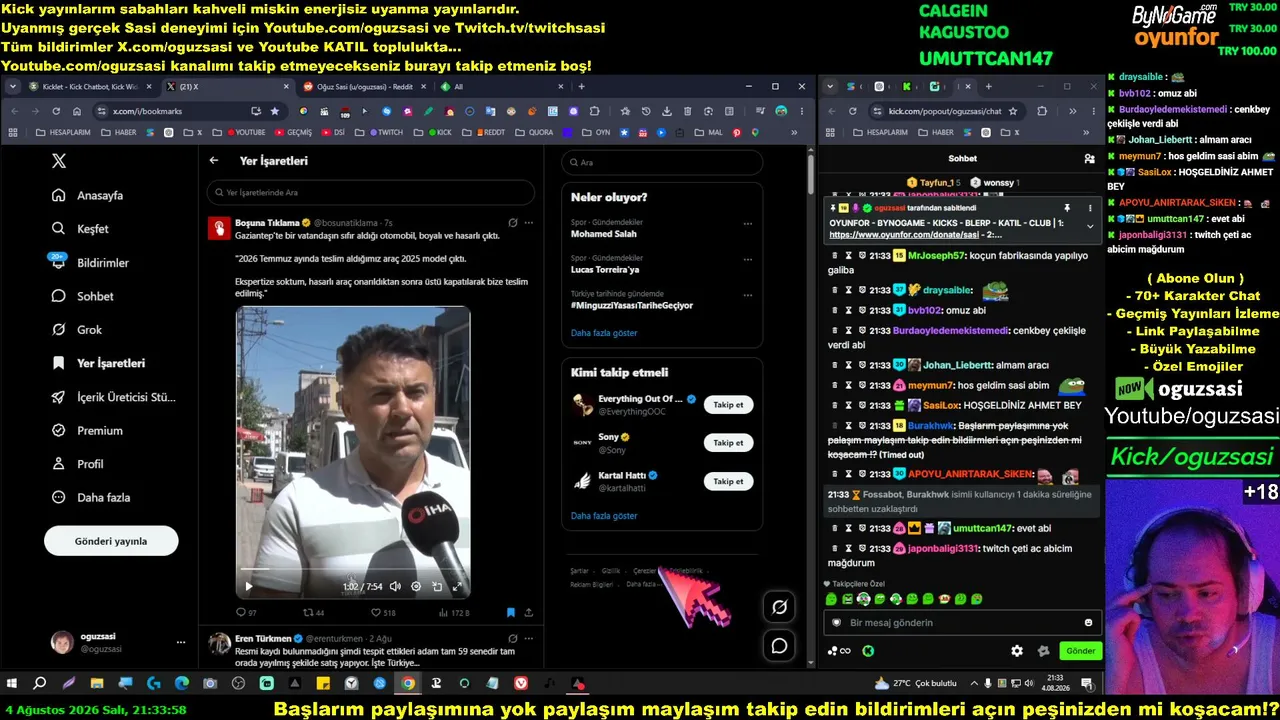
Task: Follow Everything Out Of with Takip et
Action: point(728,404)
